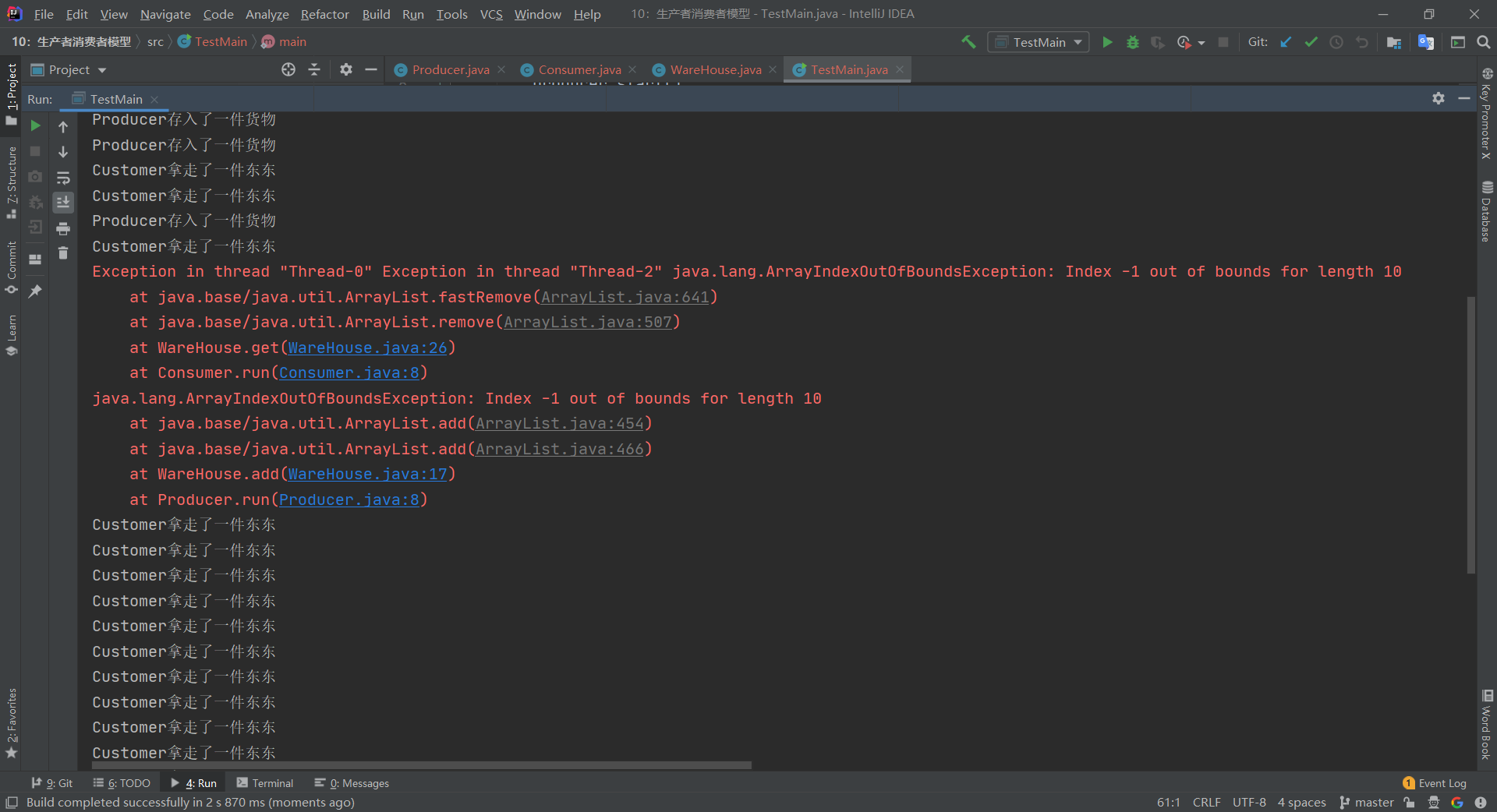Follow the Producer.java:8 stack trace link
The width and height of the screenshot is (1497, 812).
[349, 500]
